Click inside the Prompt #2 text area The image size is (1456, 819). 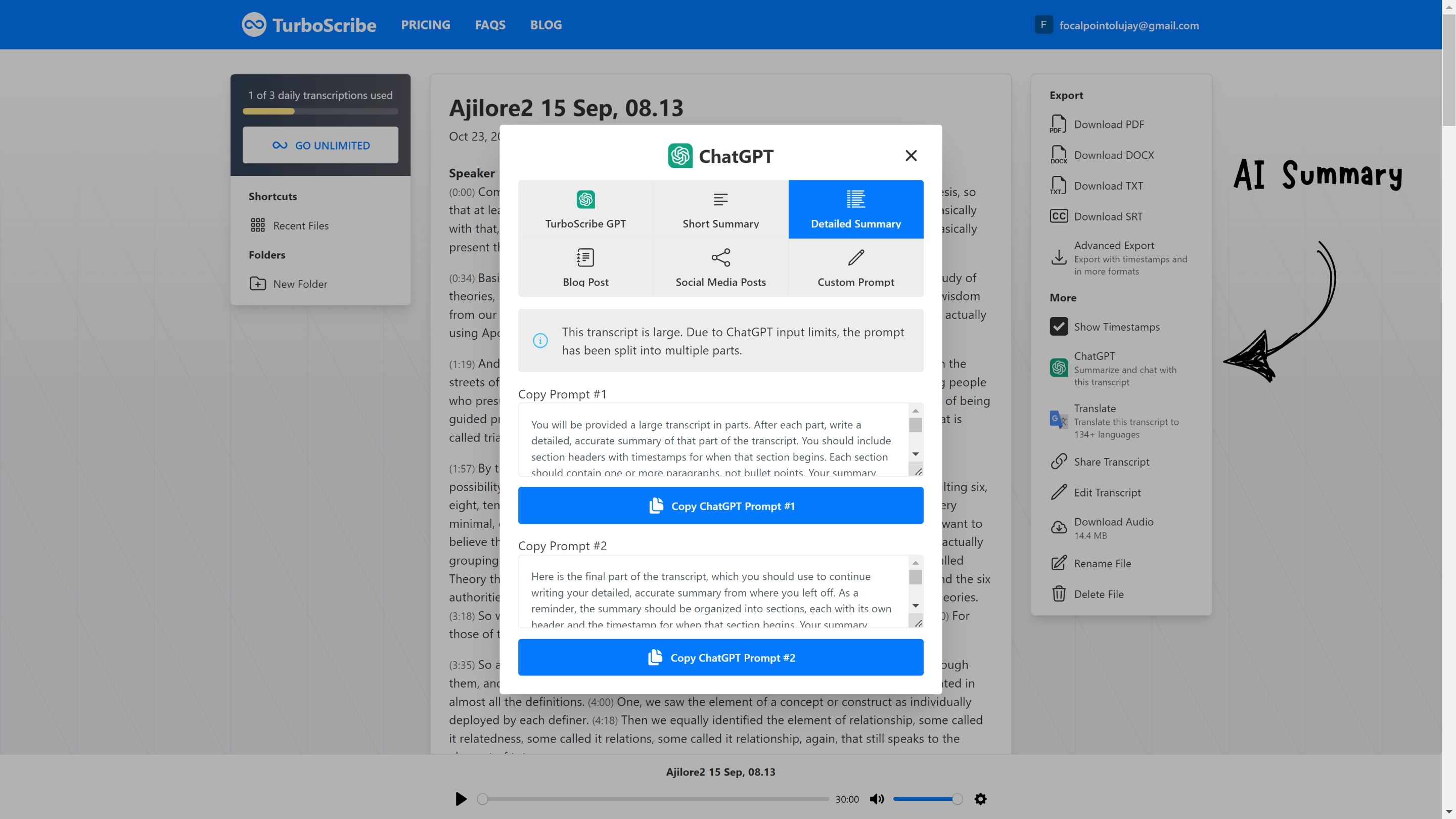click(713, 591)
